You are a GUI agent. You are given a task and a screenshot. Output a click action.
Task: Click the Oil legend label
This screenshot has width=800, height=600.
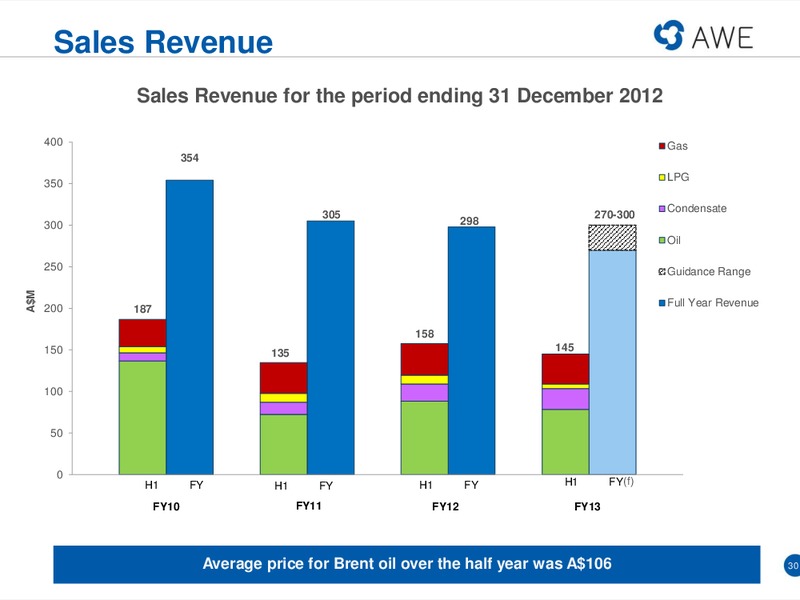(x=673, y=240)
